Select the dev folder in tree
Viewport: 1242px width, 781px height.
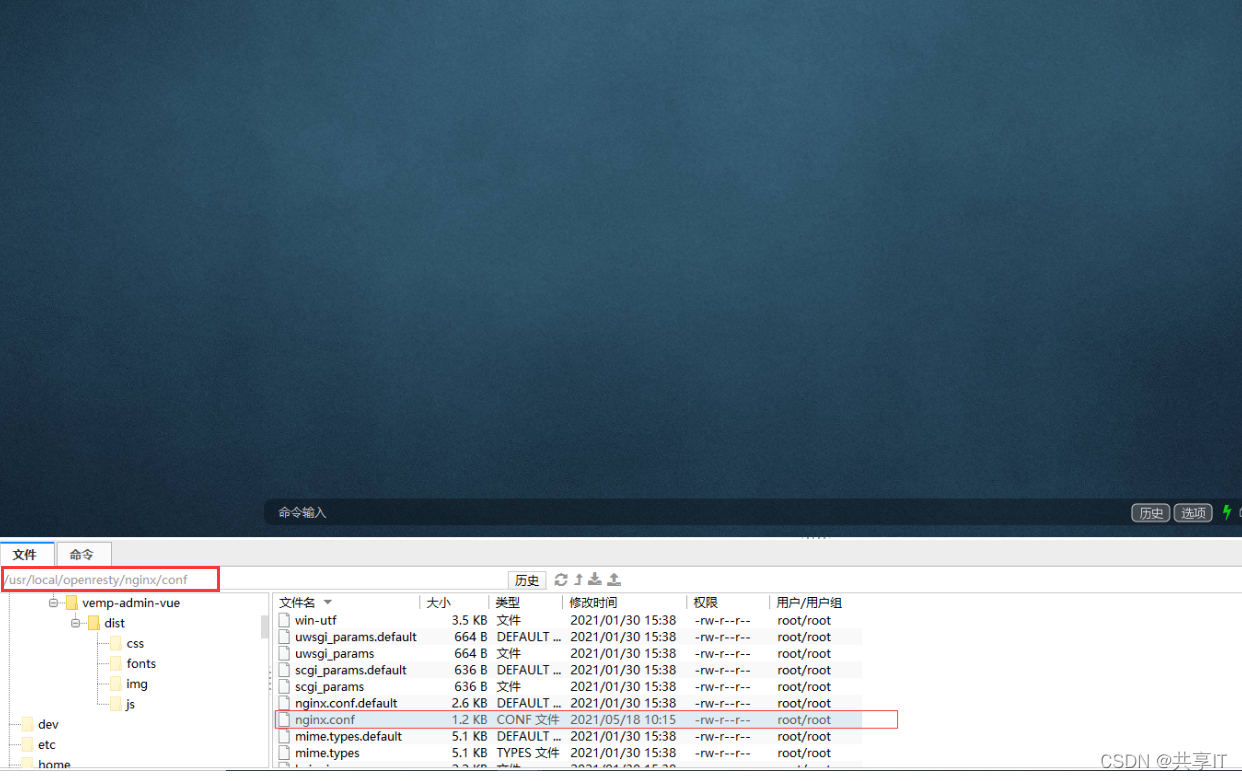tap(48, 725)
